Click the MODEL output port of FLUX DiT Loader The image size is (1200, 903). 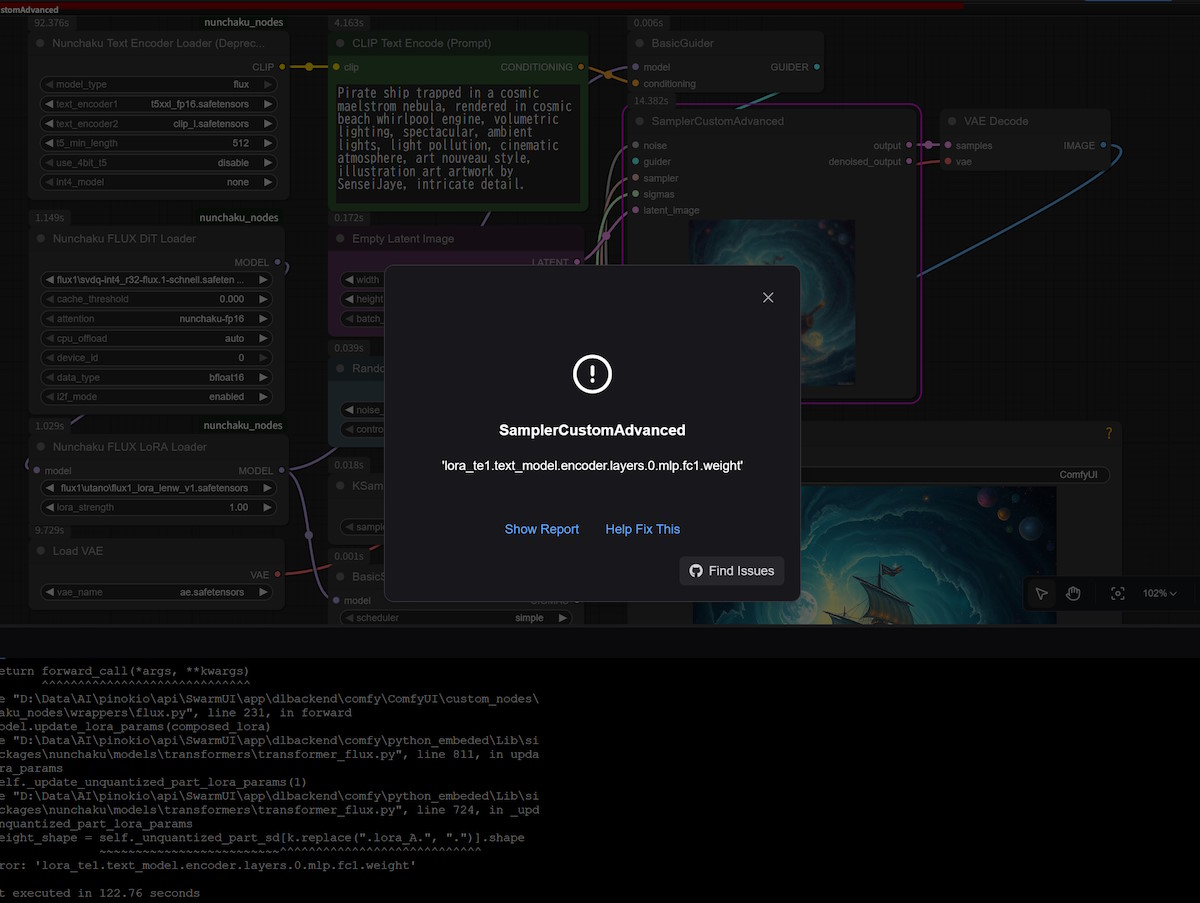tap(278, 263)
